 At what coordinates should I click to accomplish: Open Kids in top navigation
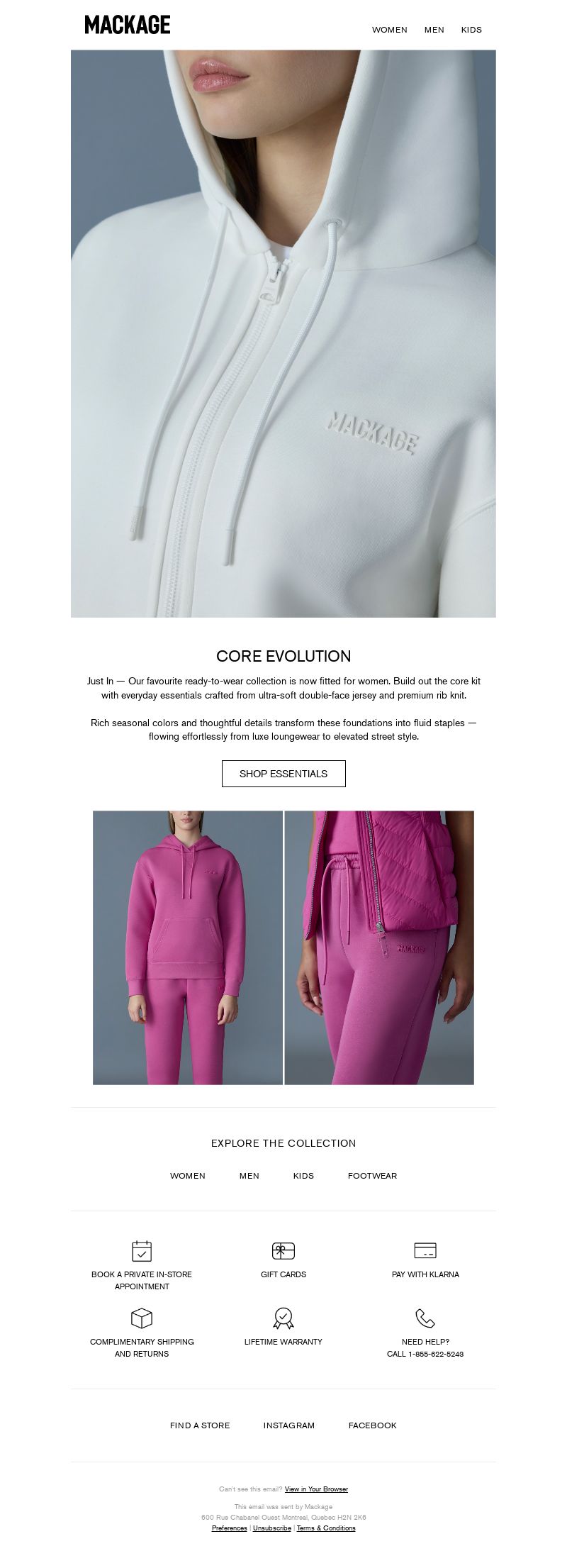tap(471, 30)
